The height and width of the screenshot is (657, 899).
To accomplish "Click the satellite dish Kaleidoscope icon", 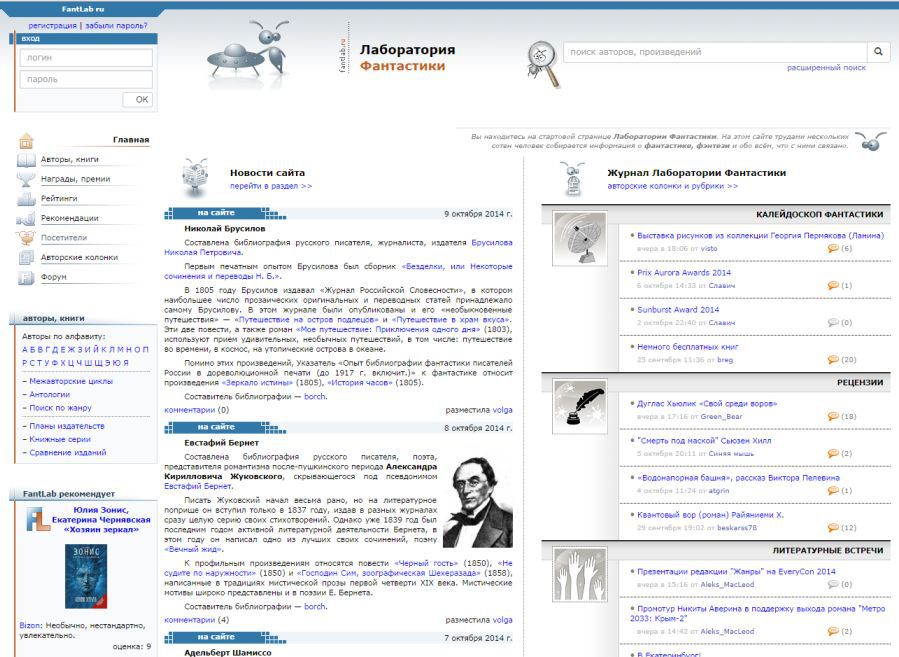I will [580, 238].
